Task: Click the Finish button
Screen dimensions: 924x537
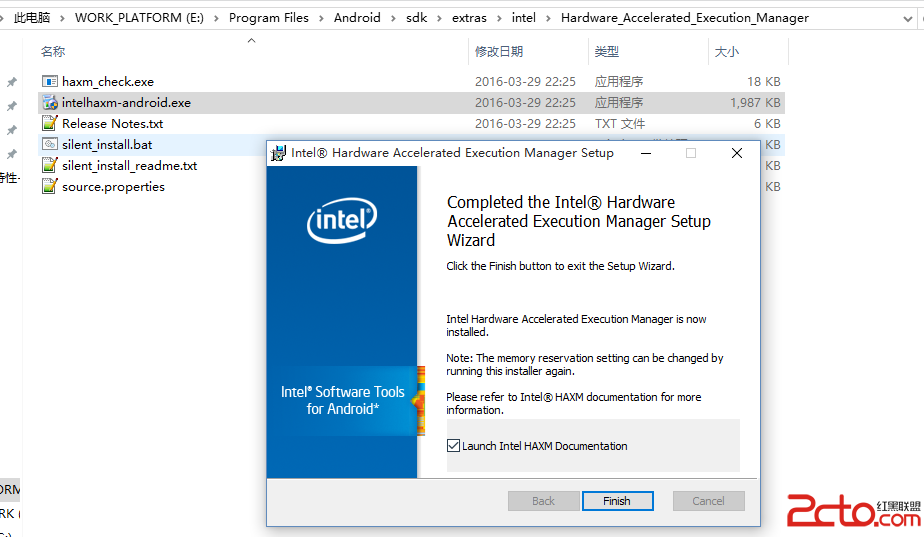Action: (x=617, y=501)
